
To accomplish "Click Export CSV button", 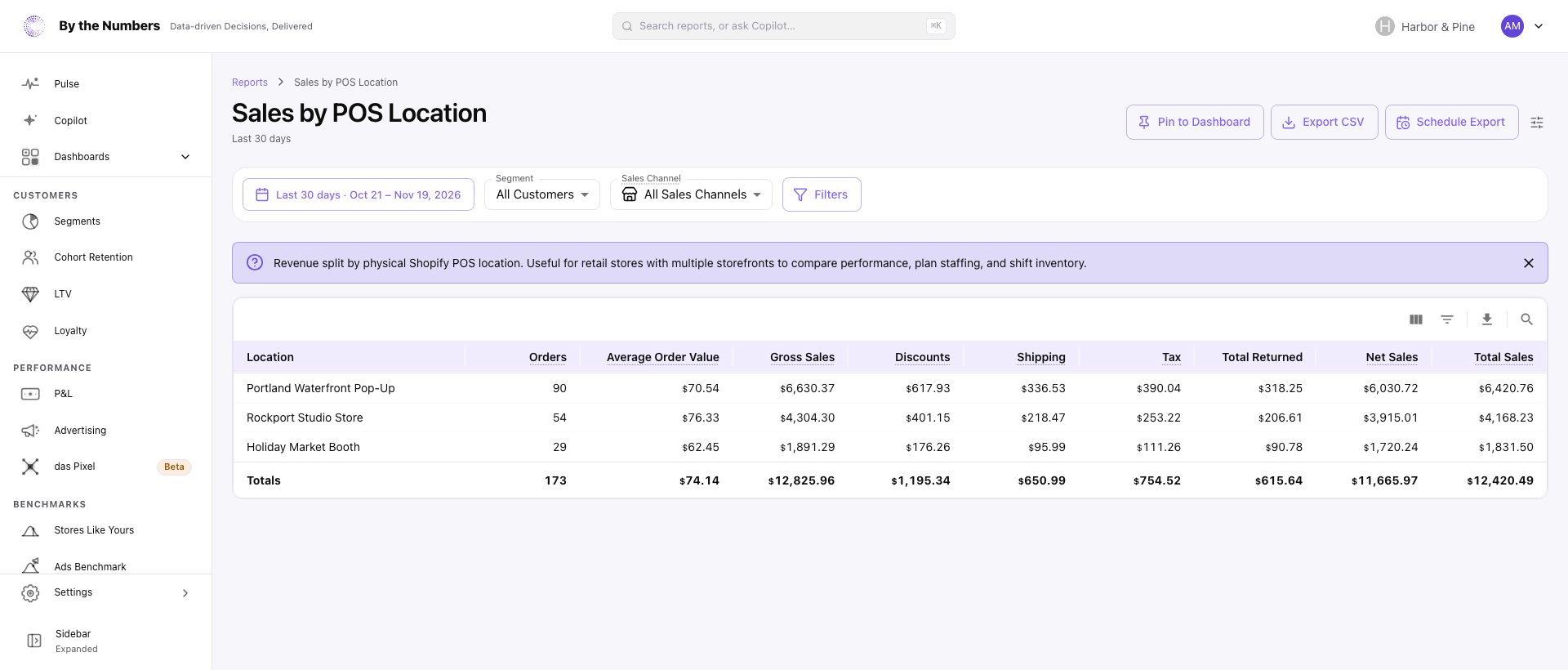I will (x=1324, y=122).
